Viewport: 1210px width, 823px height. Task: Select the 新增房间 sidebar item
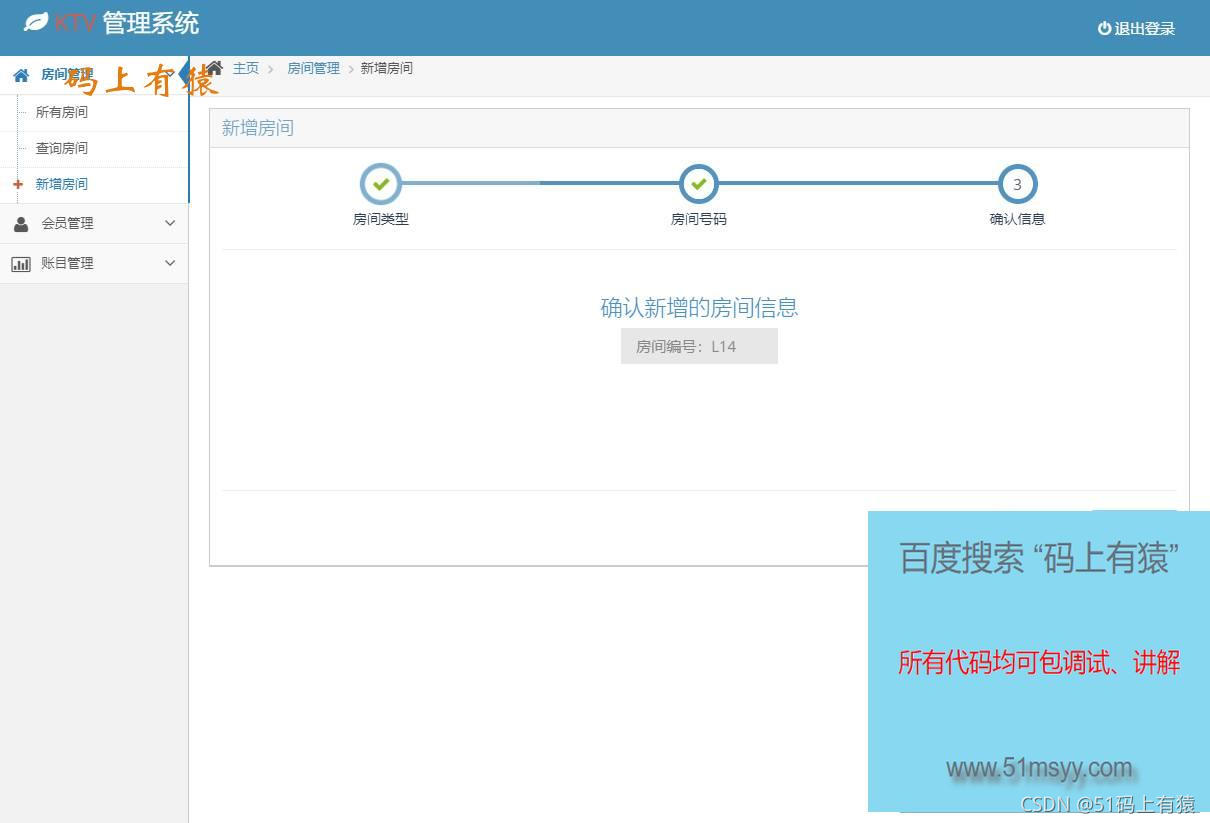(x=62, y=184)
